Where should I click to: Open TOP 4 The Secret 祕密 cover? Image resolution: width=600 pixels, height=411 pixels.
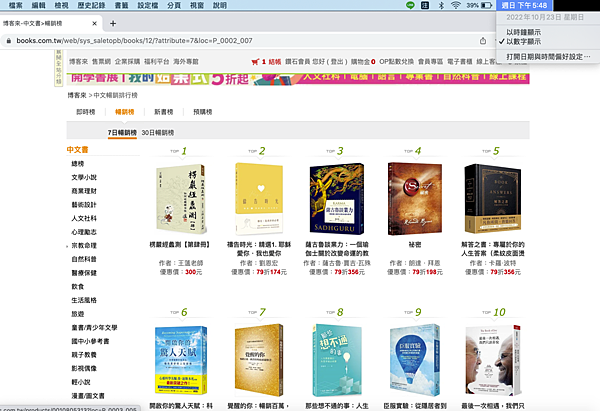415,199
